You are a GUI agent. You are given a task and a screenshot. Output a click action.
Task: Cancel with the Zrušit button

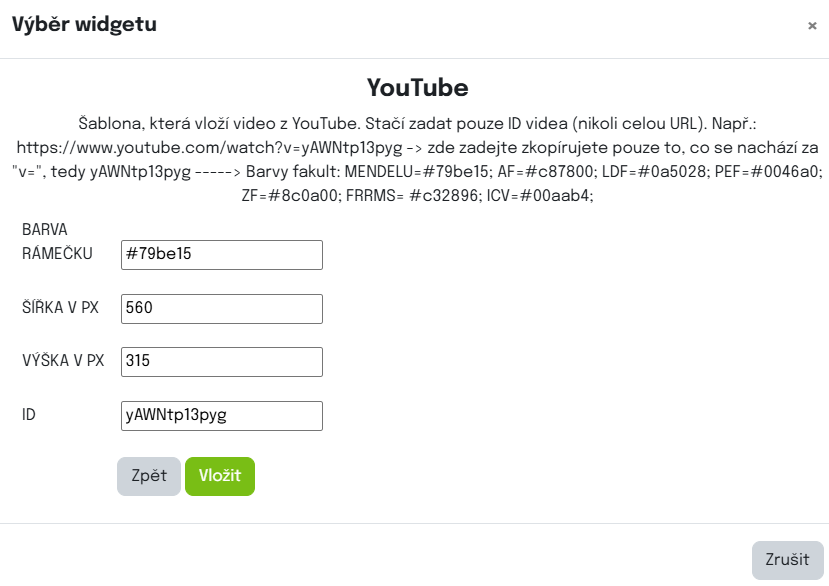787,560
